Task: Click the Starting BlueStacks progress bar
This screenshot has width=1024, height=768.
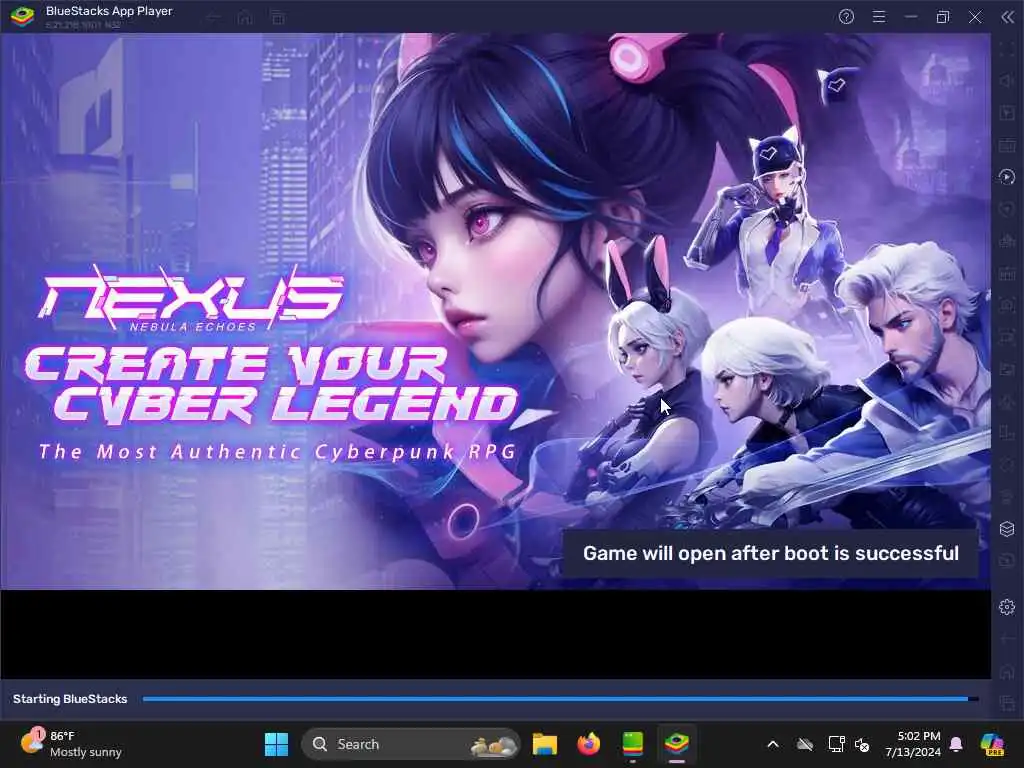Action: click(x=560, y=699)
